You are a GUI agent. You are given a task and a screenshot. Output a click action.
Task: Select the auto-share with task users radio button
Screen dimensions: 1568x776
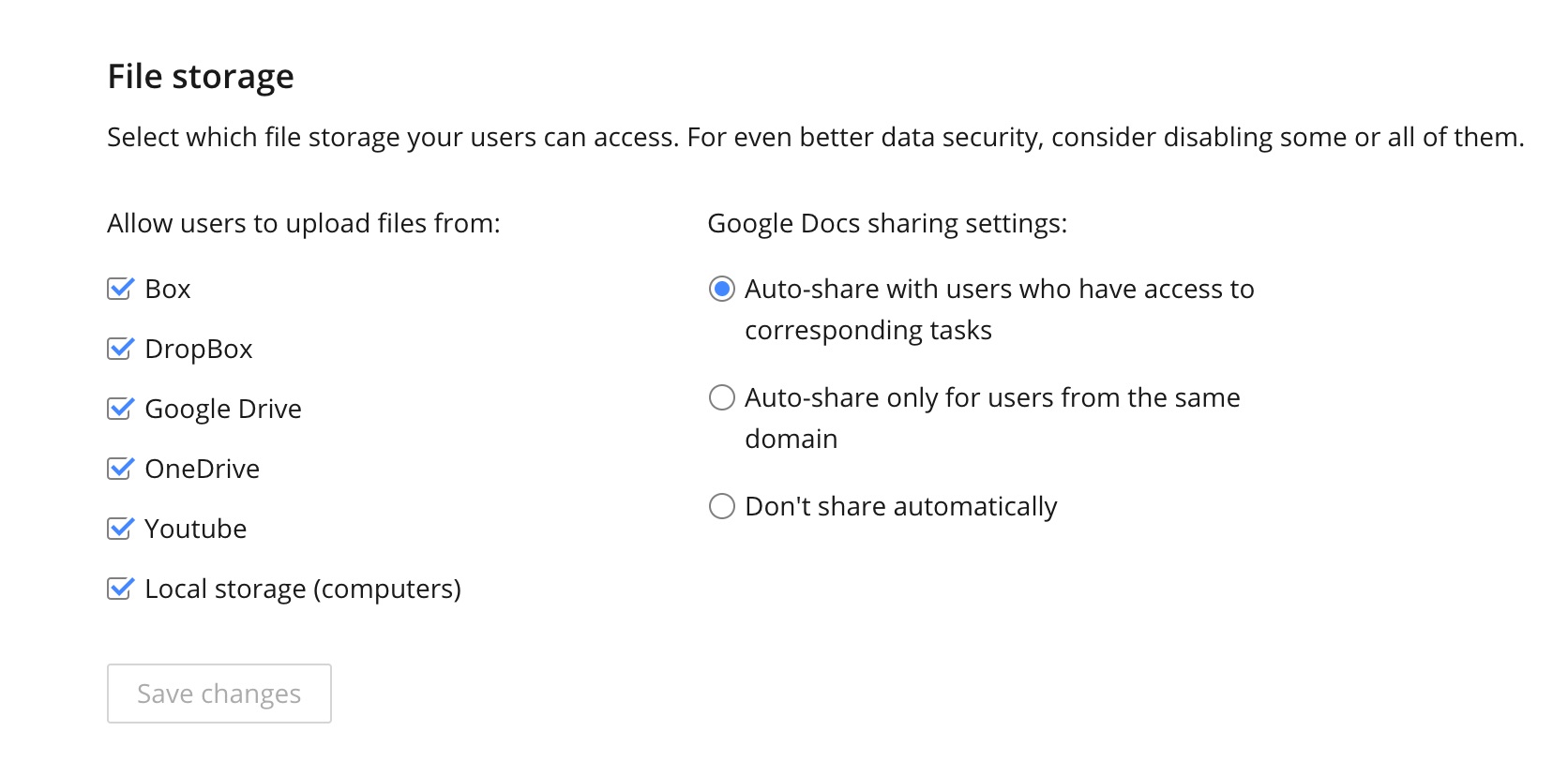(722, 289)
